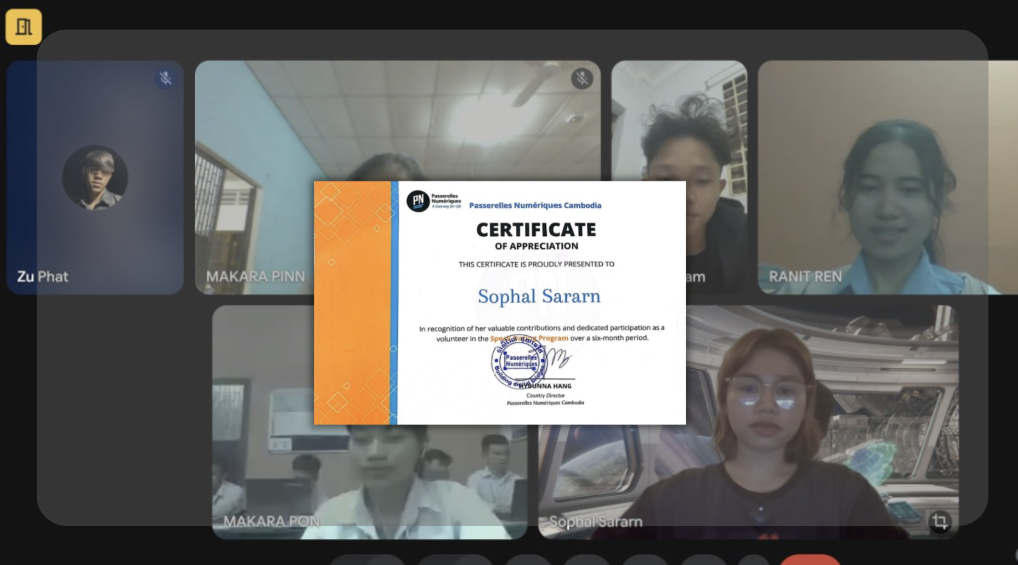Click the 'CERTIFICATE' heading
The height and width of the screenshot is (565, 1018).
[x=536, y=230]
